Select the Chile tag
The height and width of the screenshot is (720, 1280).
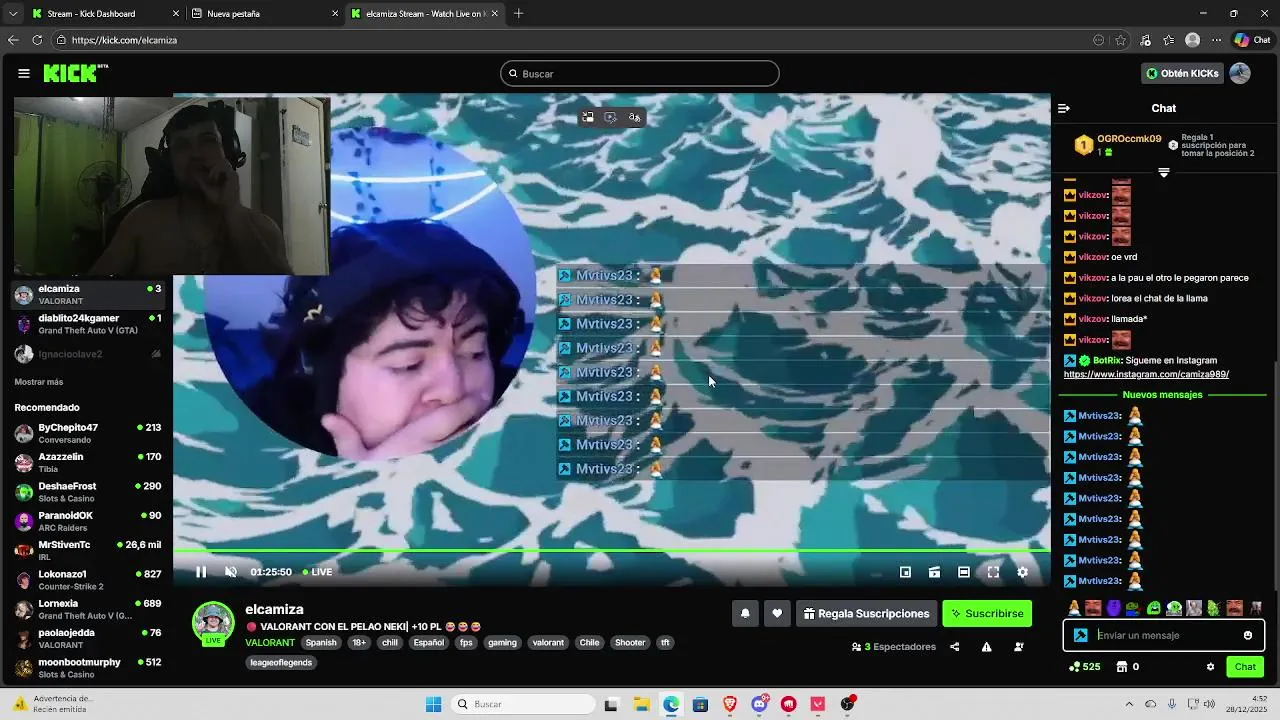tap(589, 643)
